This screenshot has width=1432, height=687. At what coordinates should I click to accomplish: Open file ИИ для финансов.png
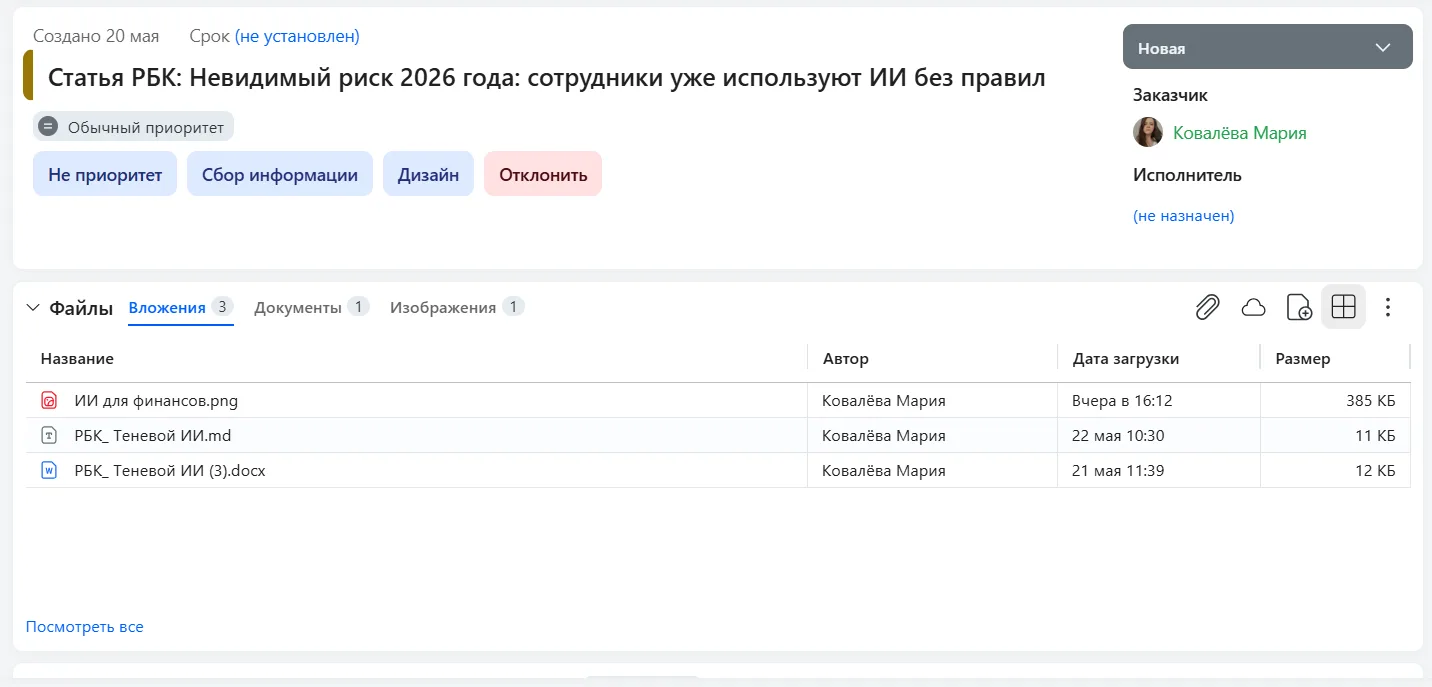[156, 401]
